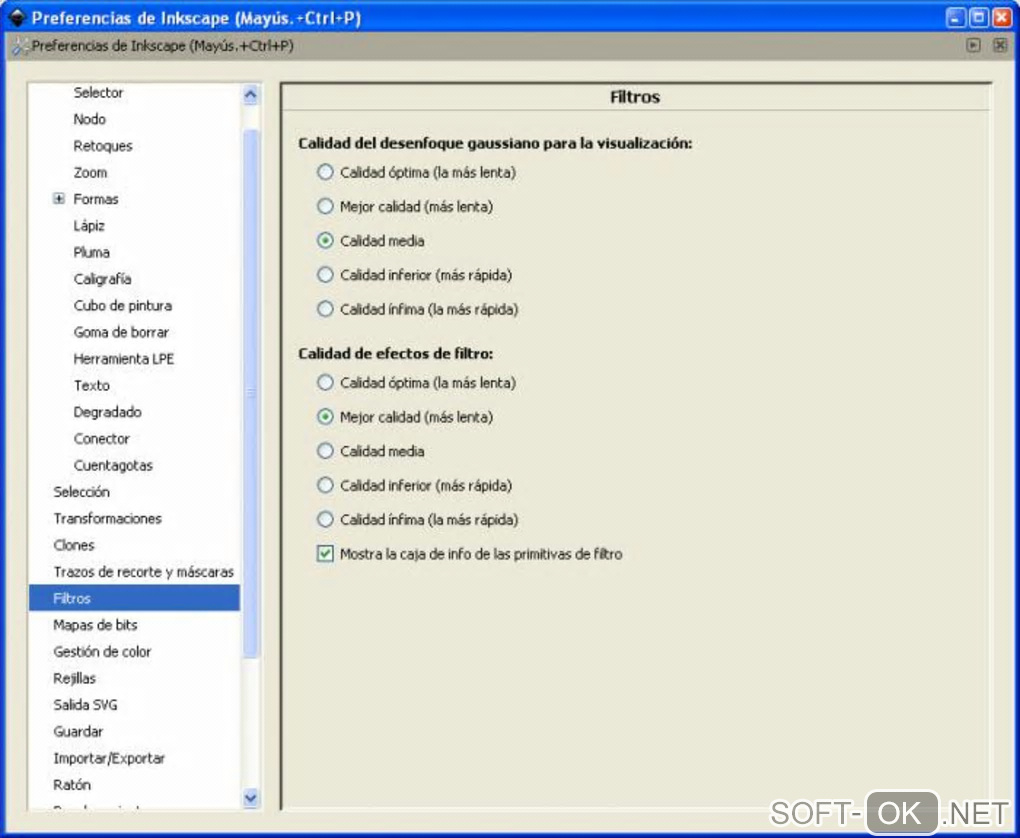The image size is (1020, 838).
Task: Click the sidebar scroll down arrow
Action: (250, 798)
